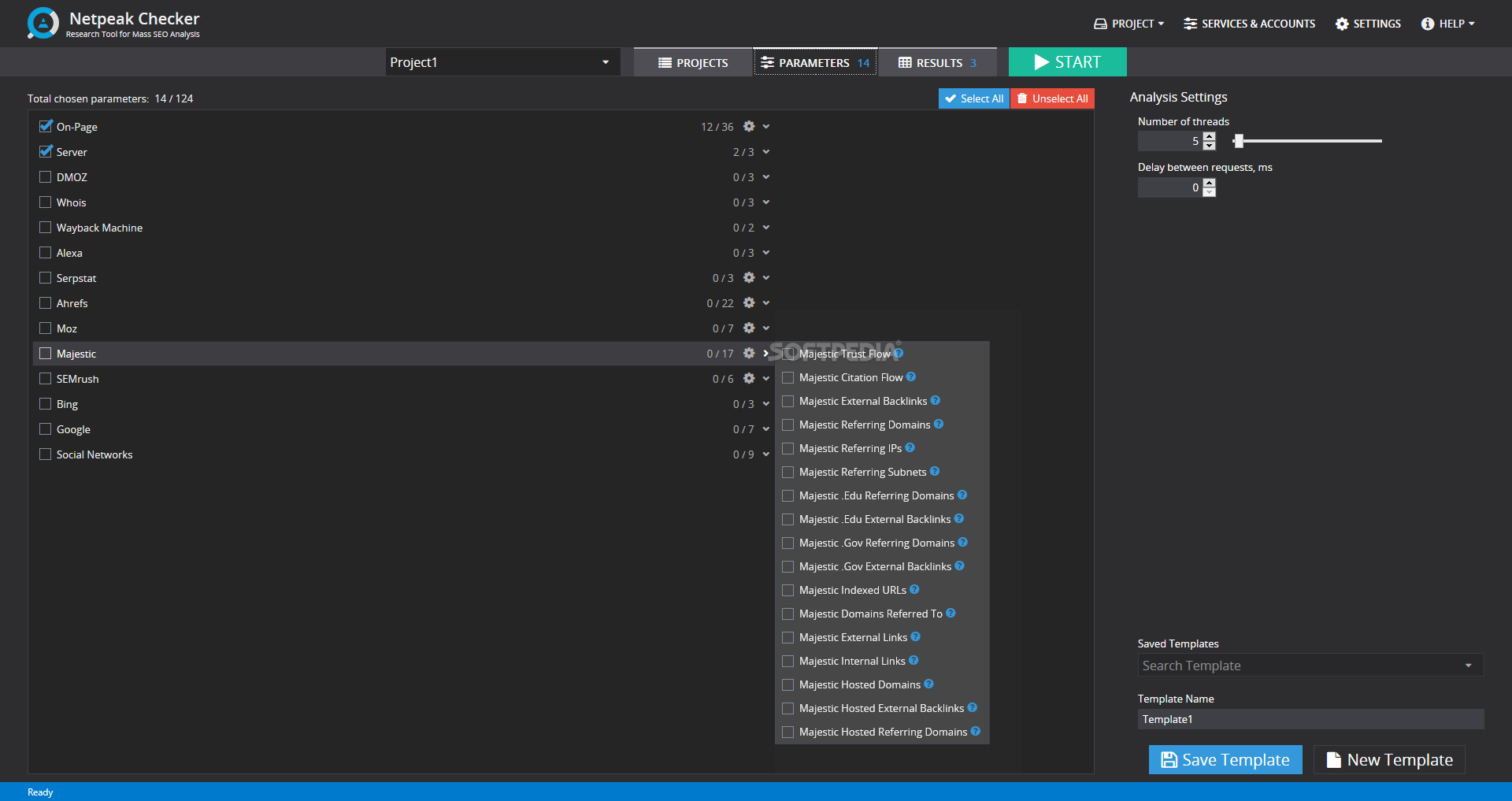This screenshot has width=1512, height=801.
Task: Check the Social Networks group
Action: coord(46,454)
